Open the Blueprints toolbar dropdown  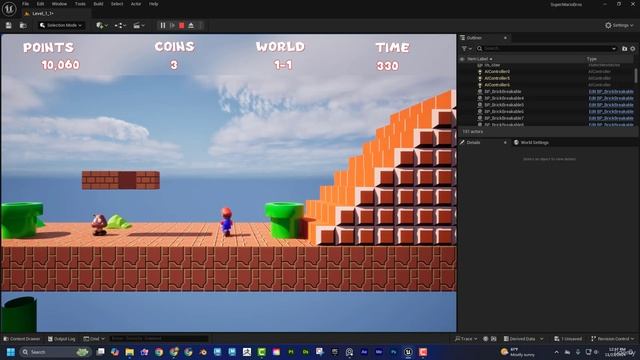click(x=120, y=25)
